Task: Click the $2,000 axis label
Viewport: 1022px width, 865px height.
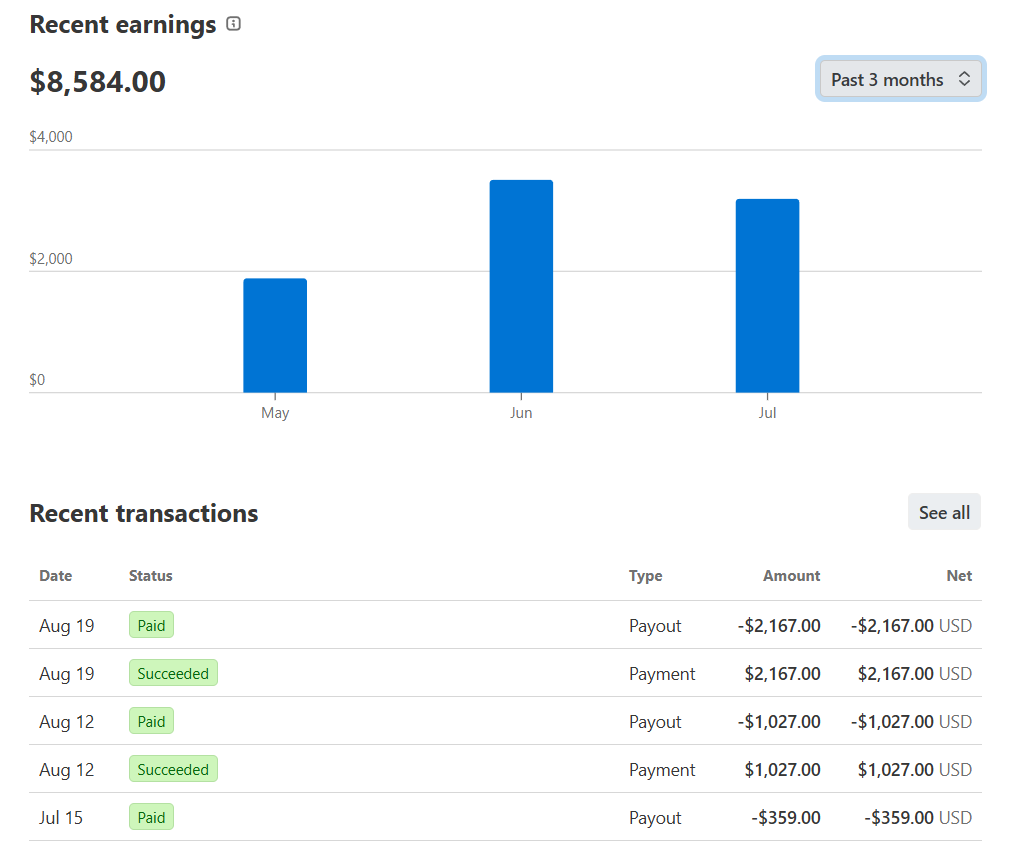Action: pyautogui.click(x=51, y=259)
